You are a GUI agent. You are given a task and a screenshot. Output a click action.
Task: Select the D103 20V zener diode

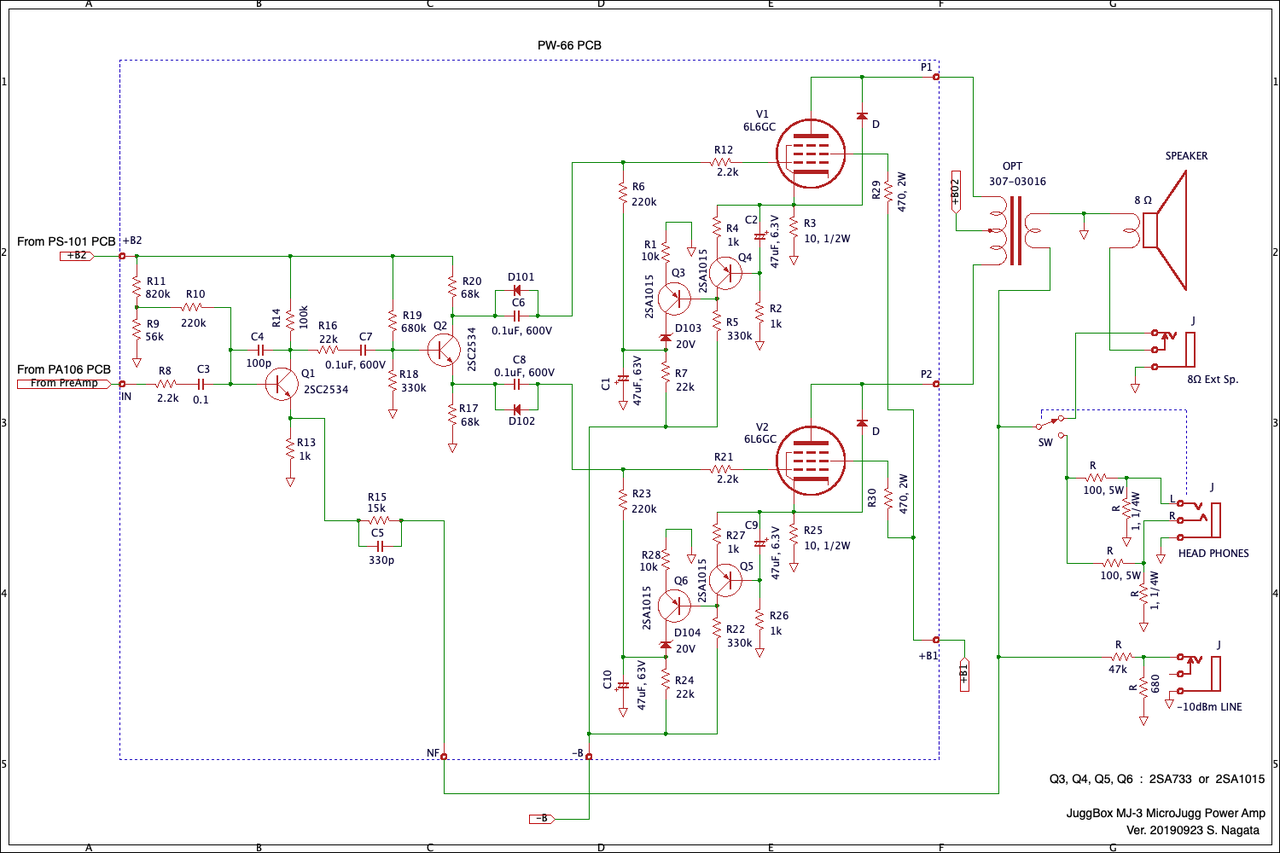click(x=665, y=338)
